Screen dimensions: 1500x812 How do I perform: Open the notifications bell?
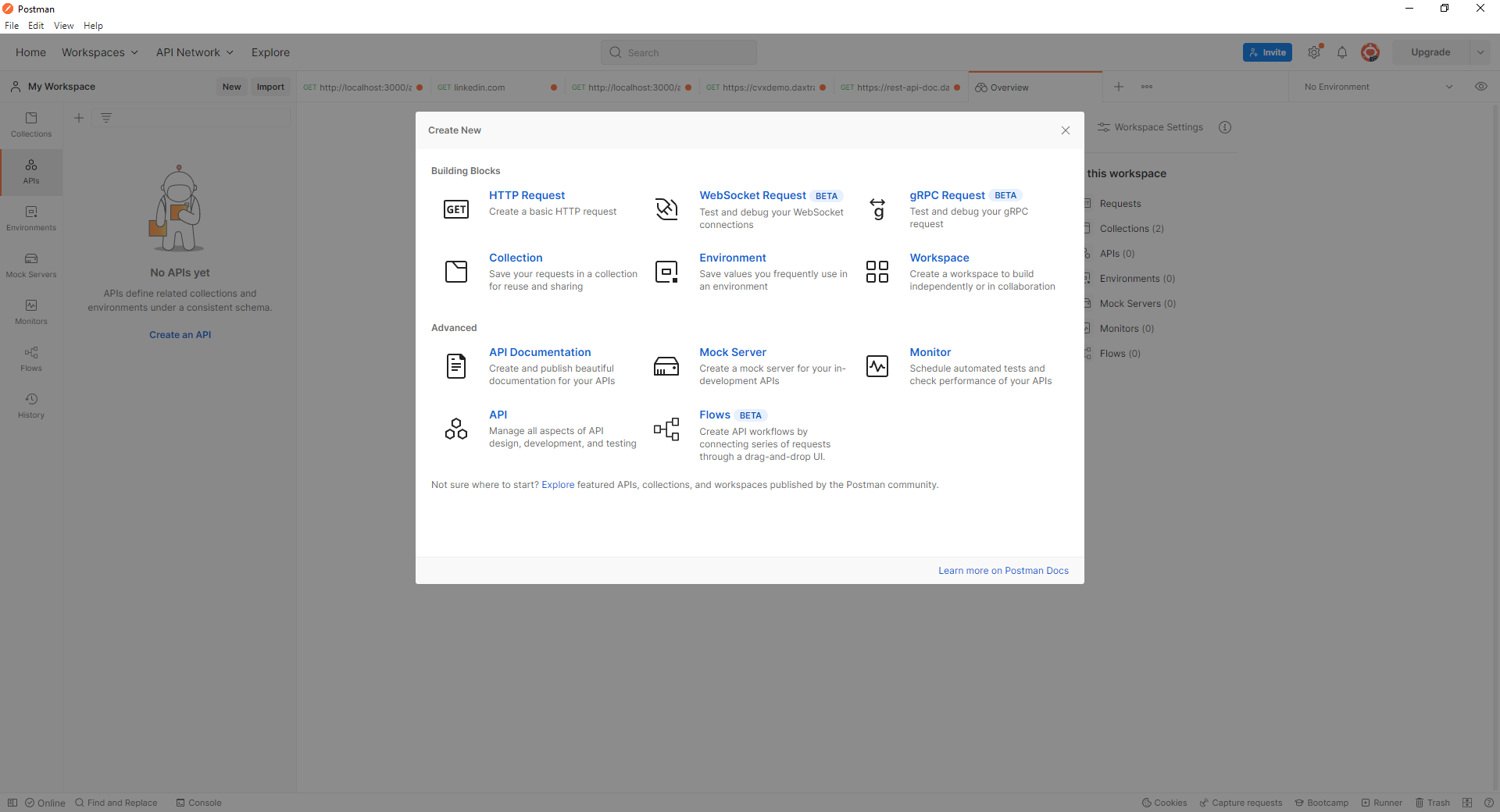pyautogui.click(x=1342, y=52)
